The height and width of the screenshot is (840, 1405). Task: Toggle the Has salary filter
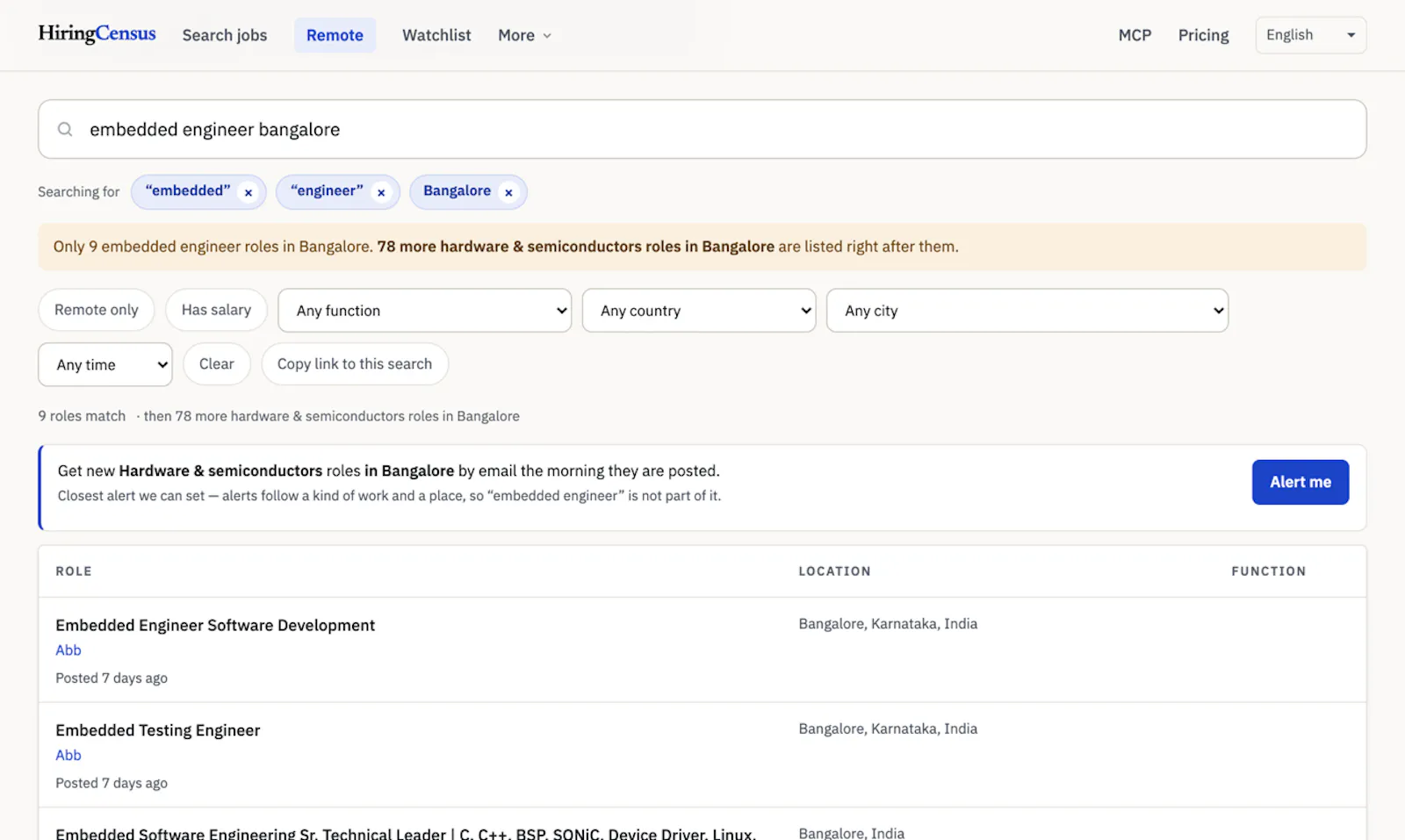[216, 310]
